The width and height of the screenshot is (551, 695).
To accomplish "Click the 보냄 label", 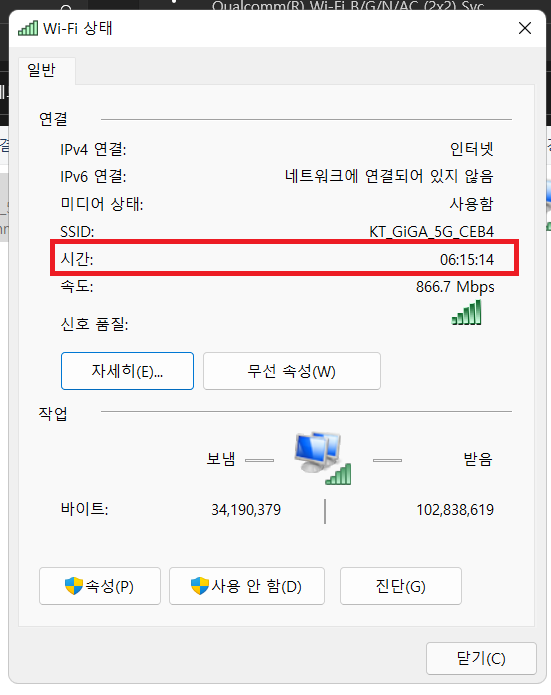I will point(221,459).
